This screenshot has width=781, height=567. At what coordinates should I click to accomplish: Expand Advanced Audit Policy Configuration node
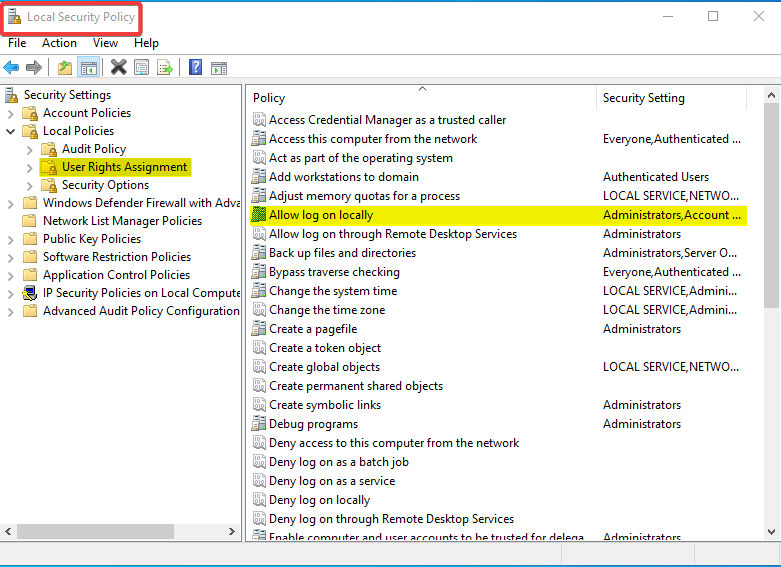(x=10, y=312)
